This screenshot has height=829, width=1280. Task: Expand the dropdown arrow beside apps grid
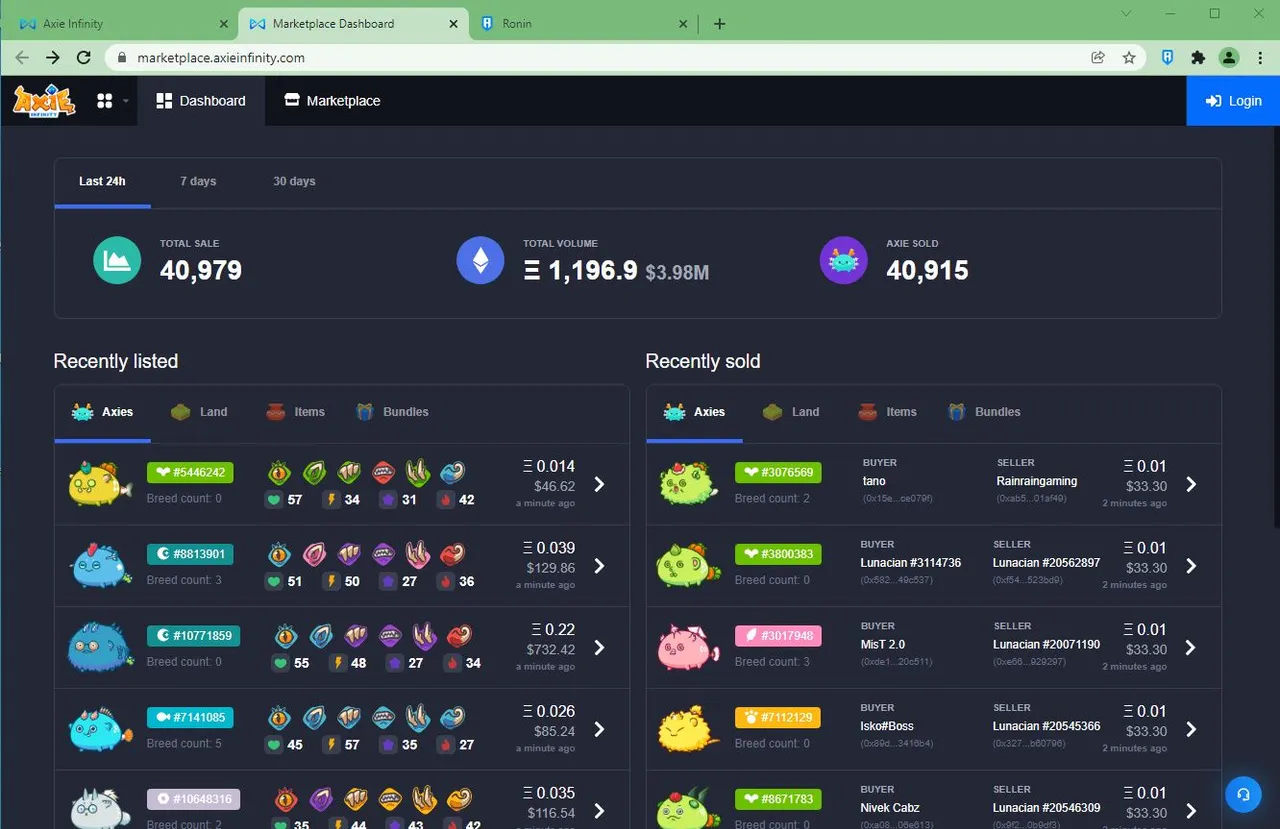point(126,101)
